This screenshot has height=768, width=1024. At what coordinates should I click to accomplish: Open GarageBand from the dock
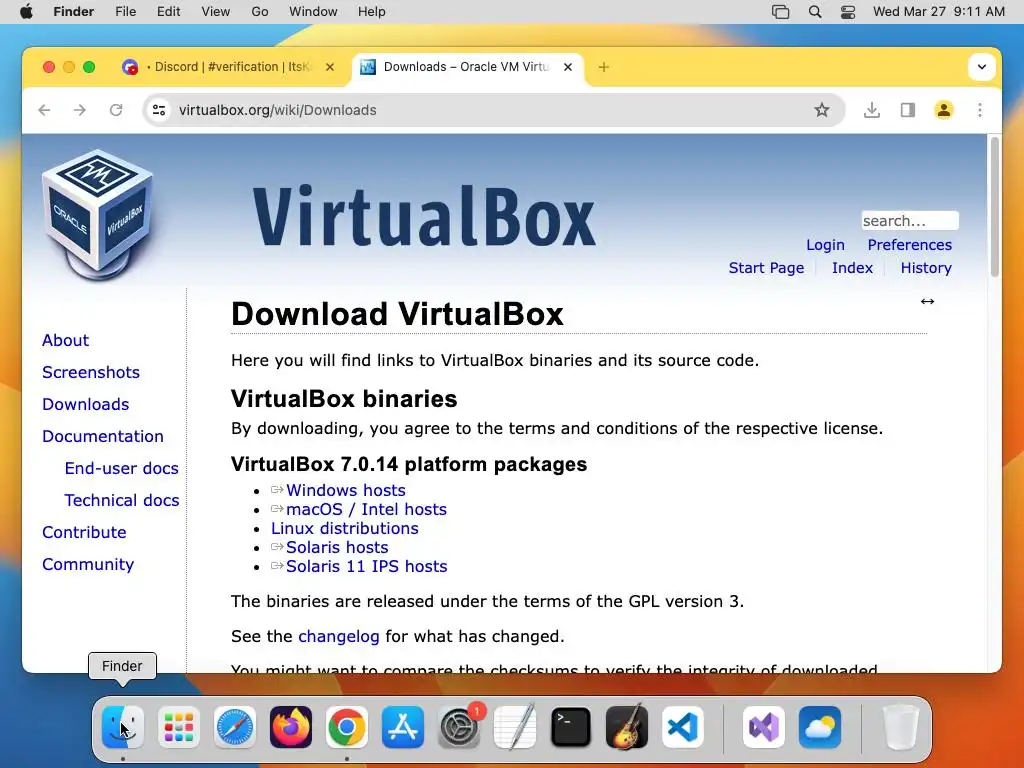coord(627,727)
